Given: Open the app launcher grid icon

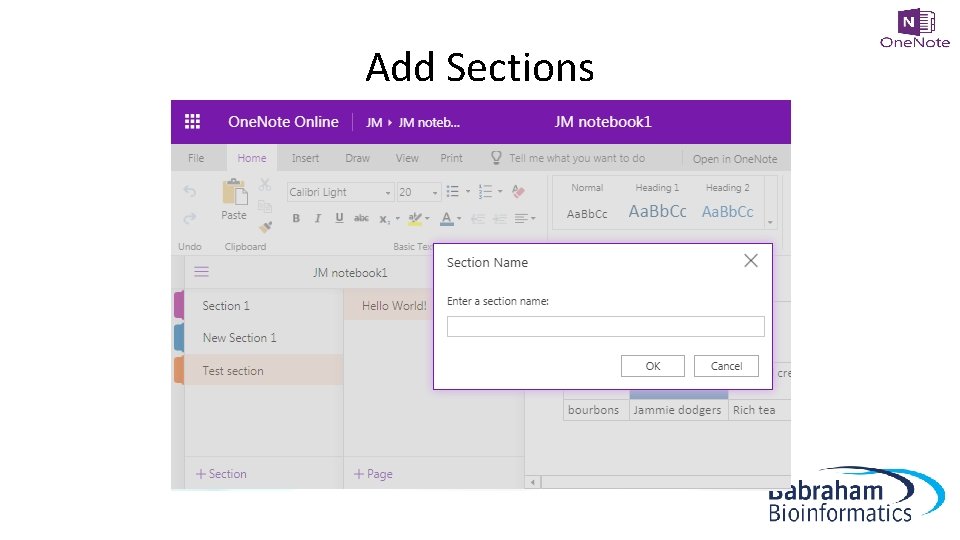Looking at the screenshot, I should [192, 121].
